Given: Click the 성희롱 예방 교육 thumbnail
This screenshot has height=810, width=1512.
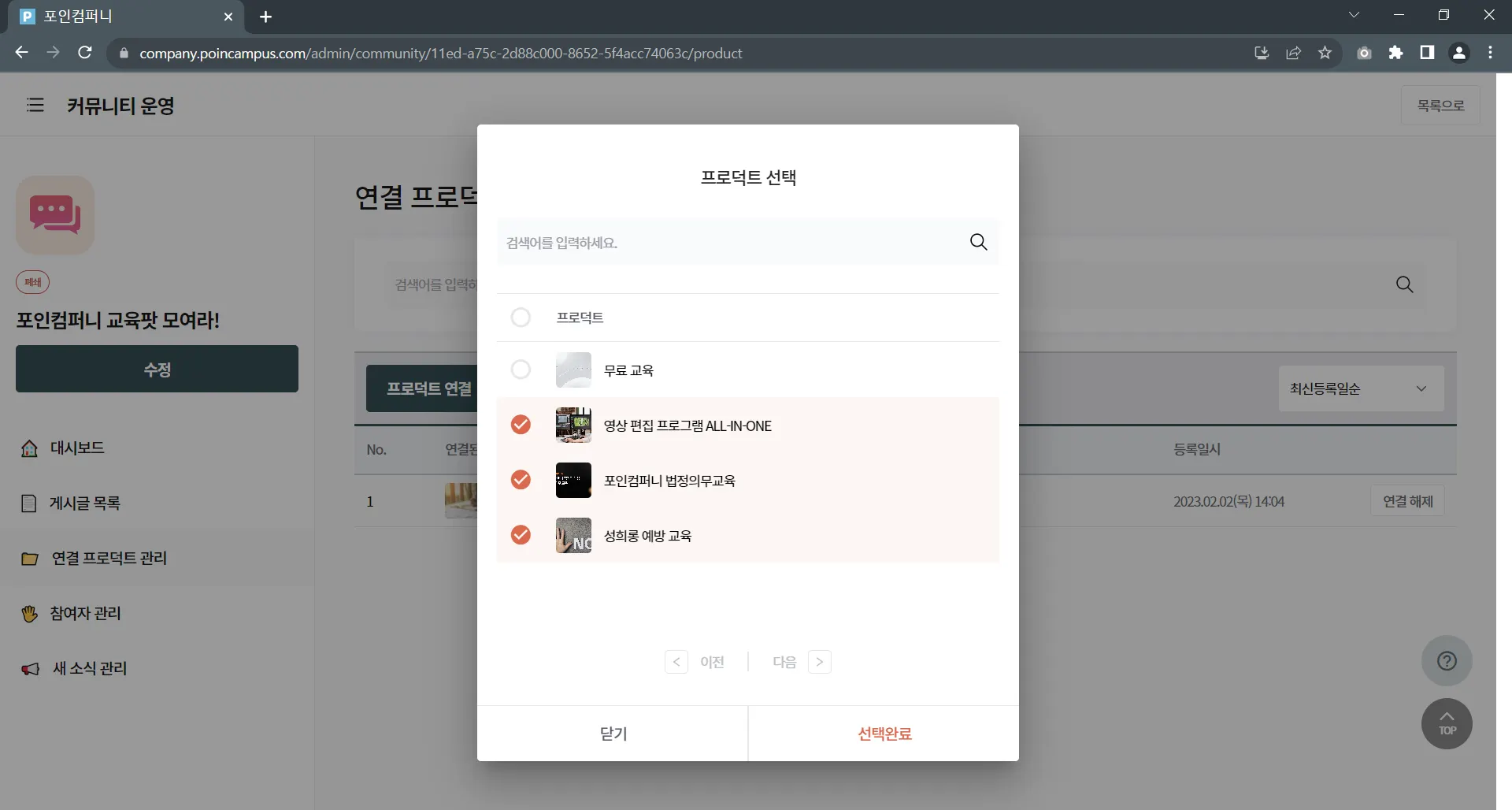Looking at the screenshot, I should 573,535.
